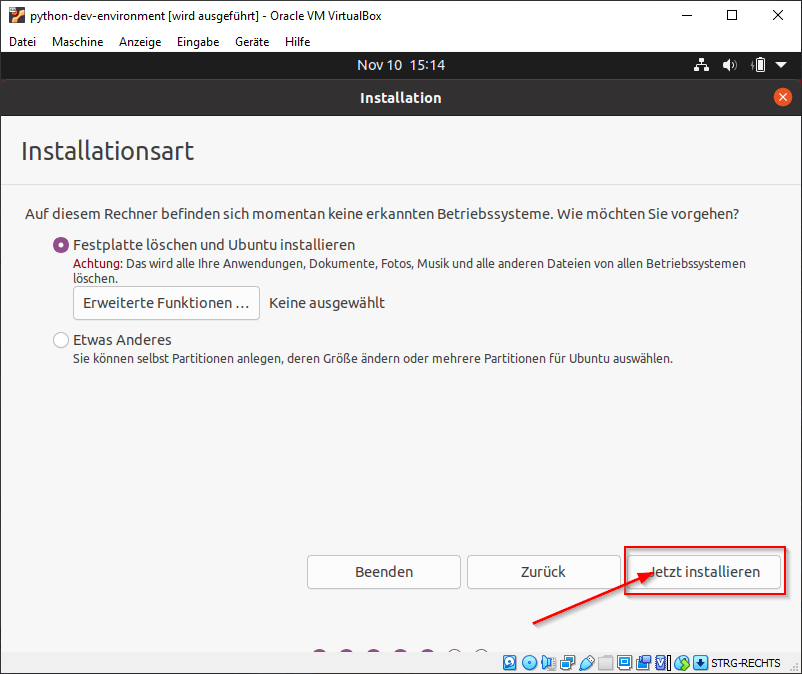
Task: Open the shared folders status icon
Action: click(x=606, y=663)
